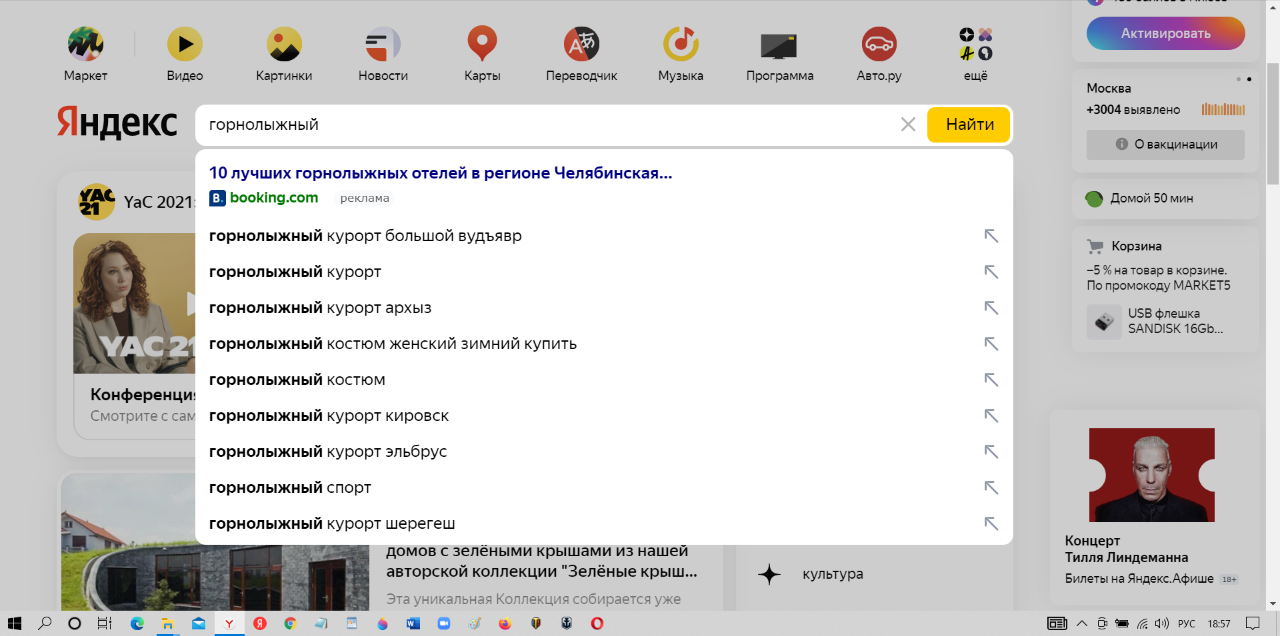The image size is (1280, 636).
Task: Clear the search field with the X icon
Action: (908, 125)
